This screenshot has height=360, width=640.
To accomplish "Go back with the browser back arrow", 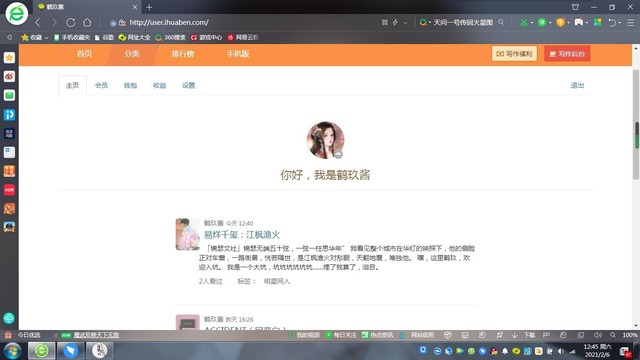I will [x=38, y=22].
